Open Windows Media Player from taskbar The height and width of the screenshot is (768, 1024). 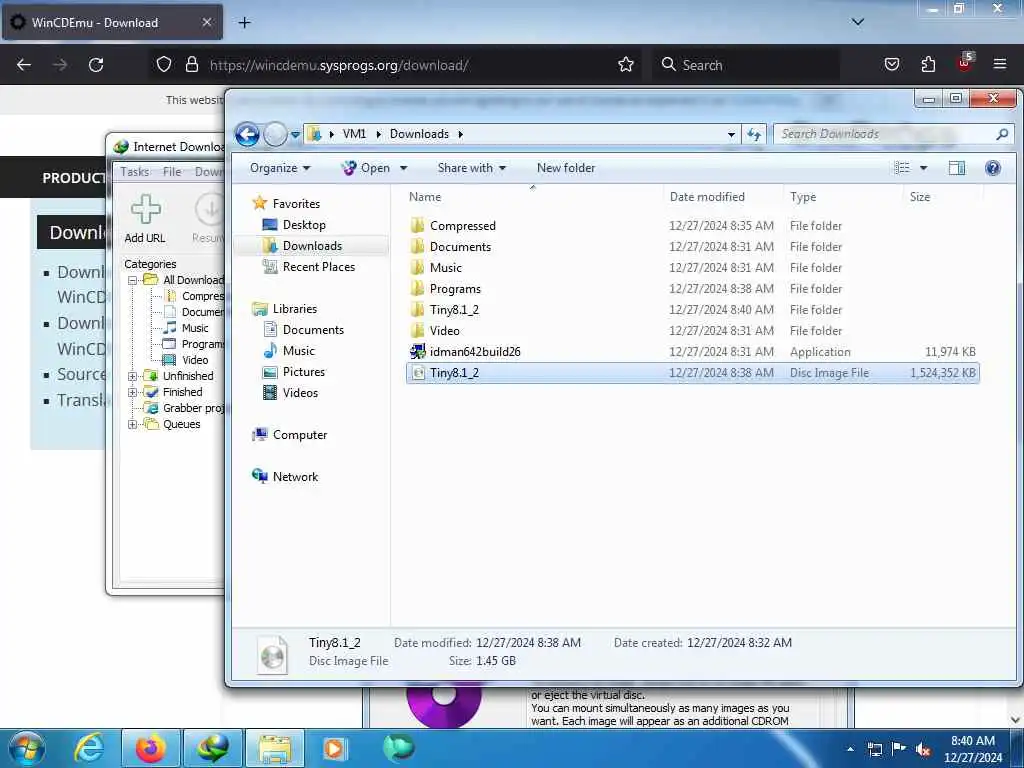(x=334, y=748)
